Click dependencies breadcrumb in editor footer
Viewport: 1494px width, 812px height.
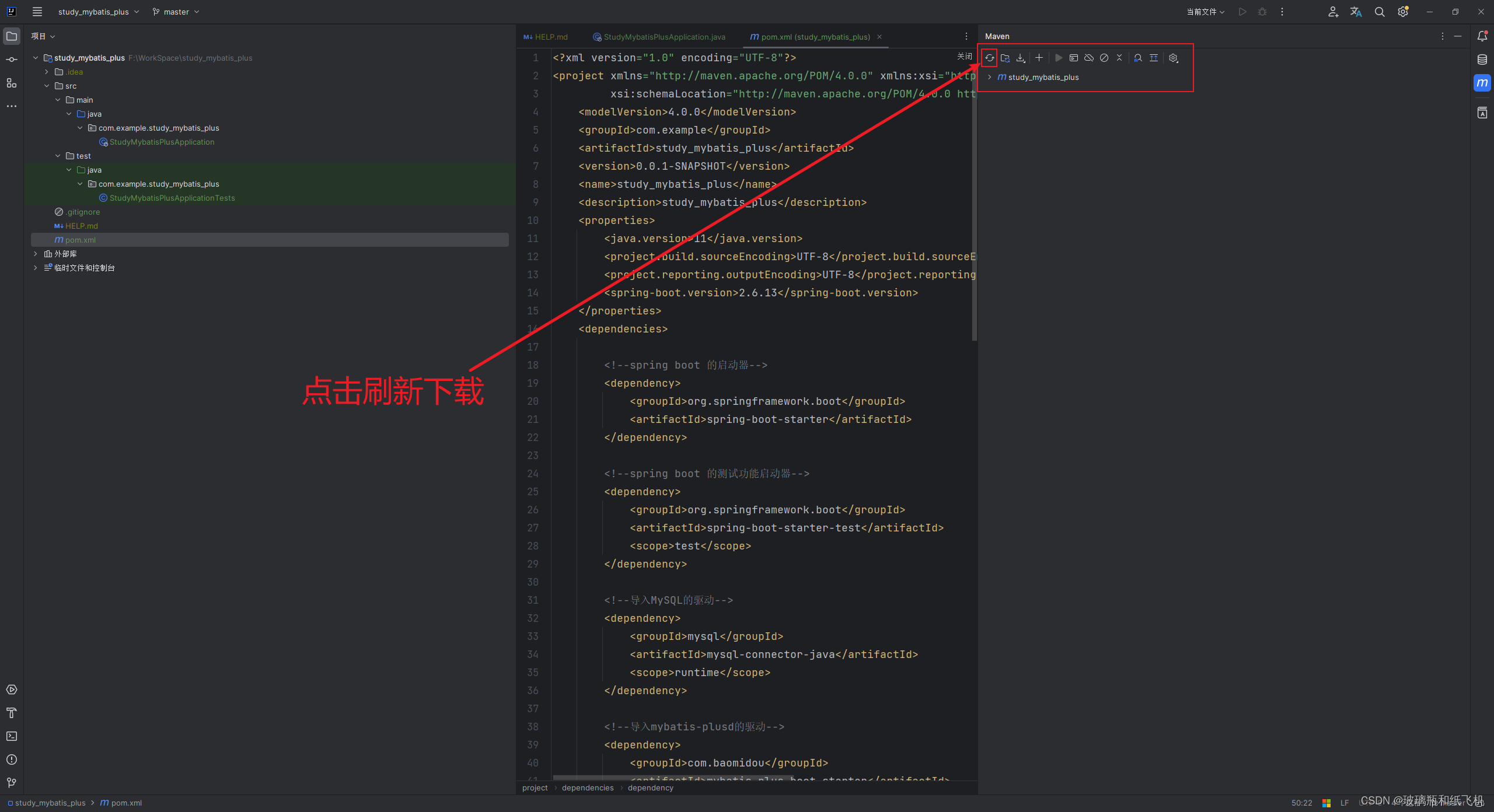pyautogui.click(x=588, y=788)
